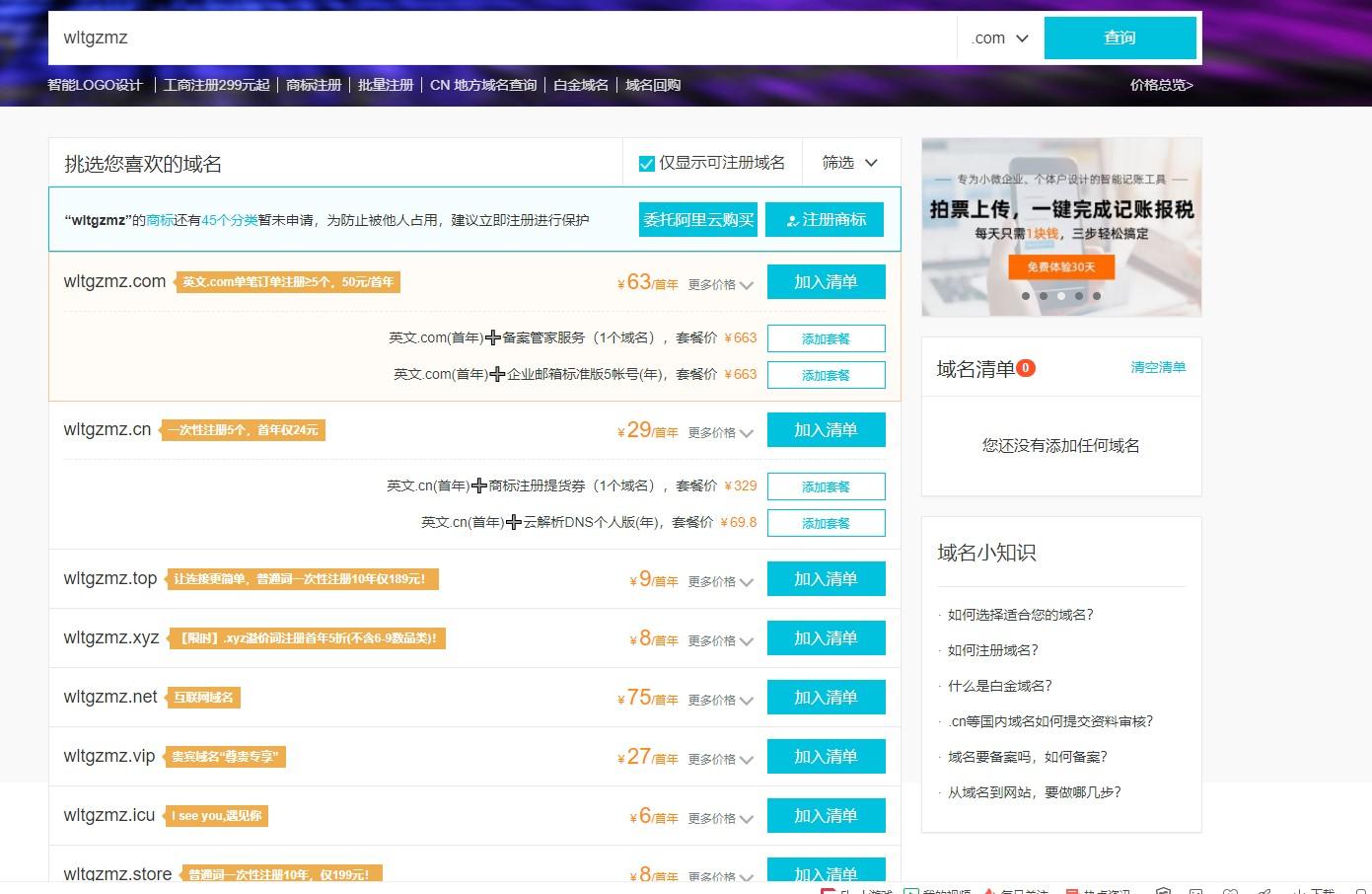Add wltgzmz.top to the list
Viewport: 1372px width, 894px height.
pos(826,579)
